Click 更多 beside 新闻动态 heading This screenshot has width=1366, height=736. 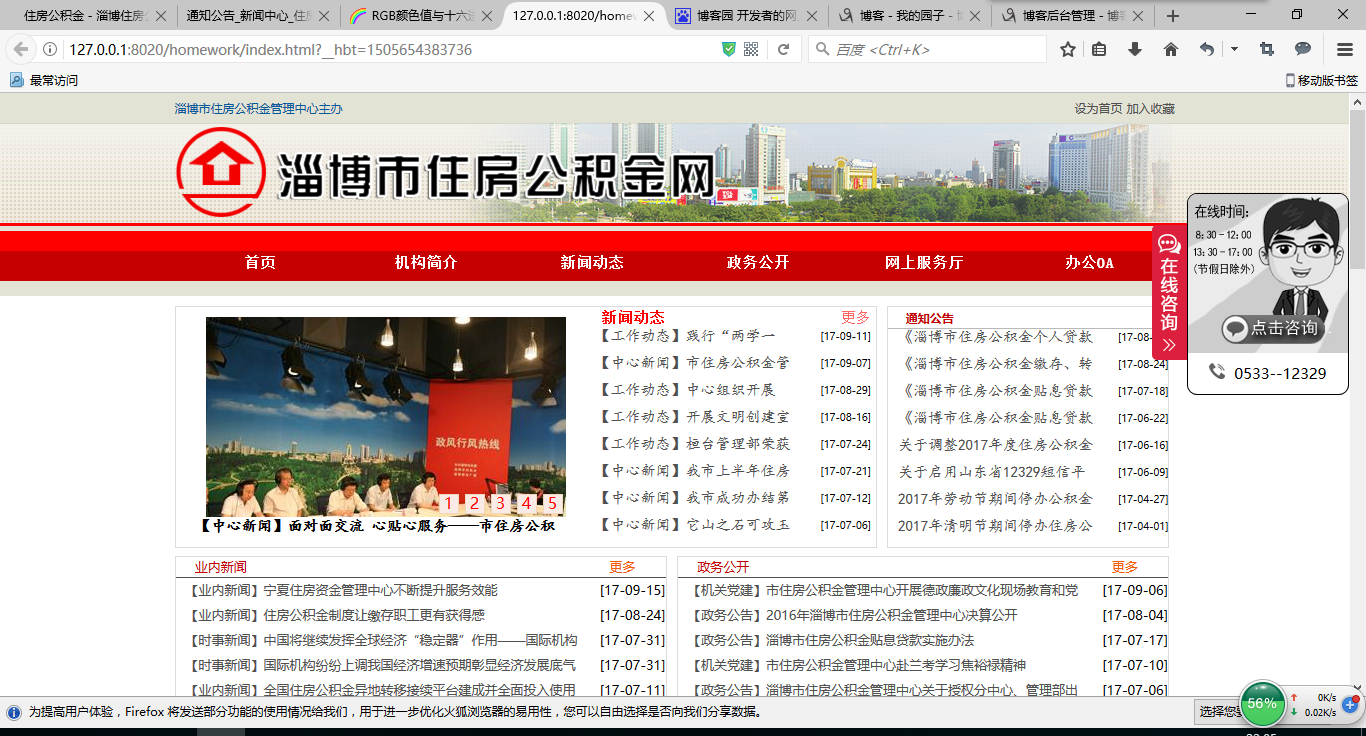coord(856,317)
